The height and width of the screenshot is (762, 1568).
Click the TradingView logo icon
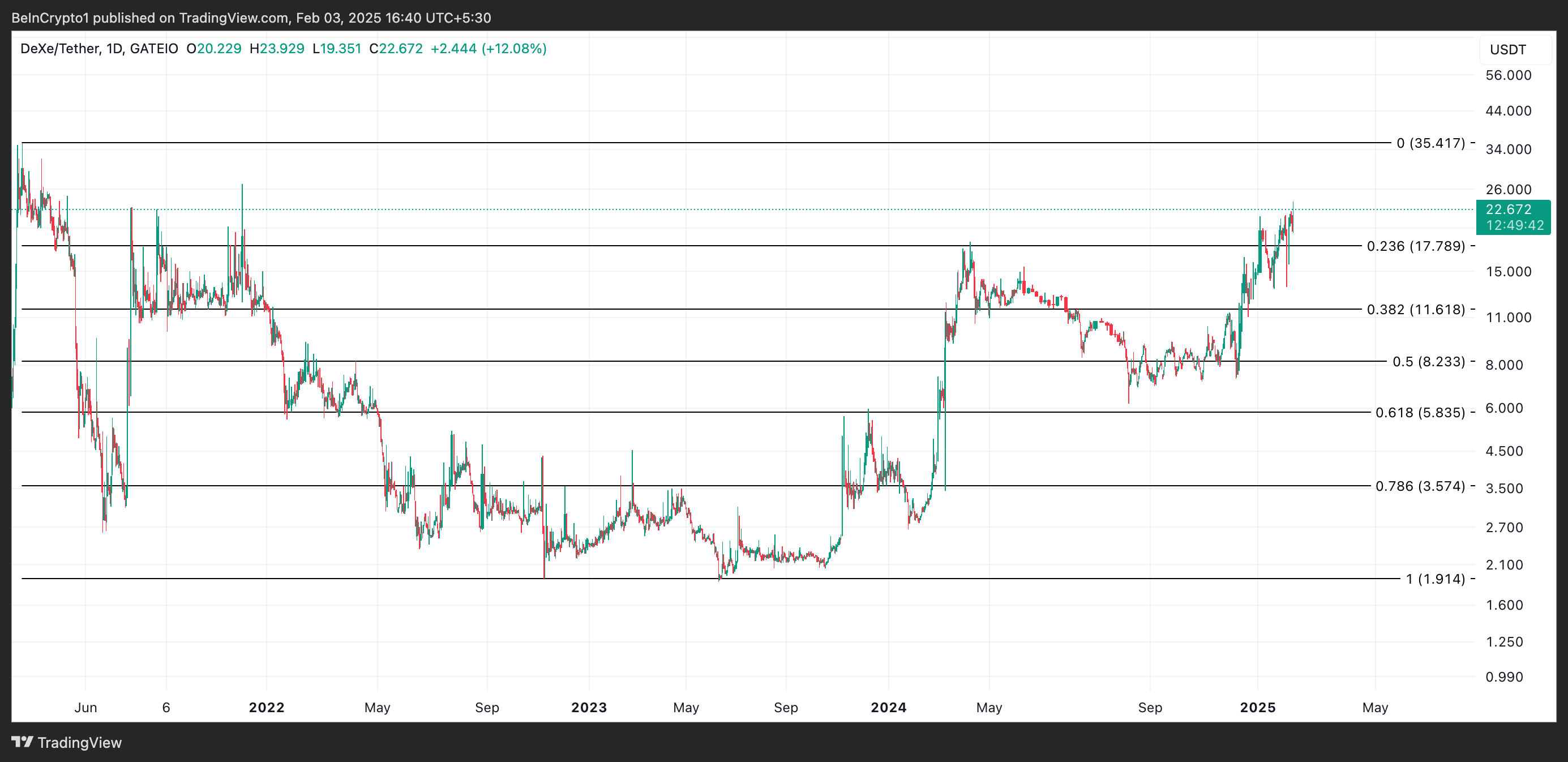[x=22, y=742]
